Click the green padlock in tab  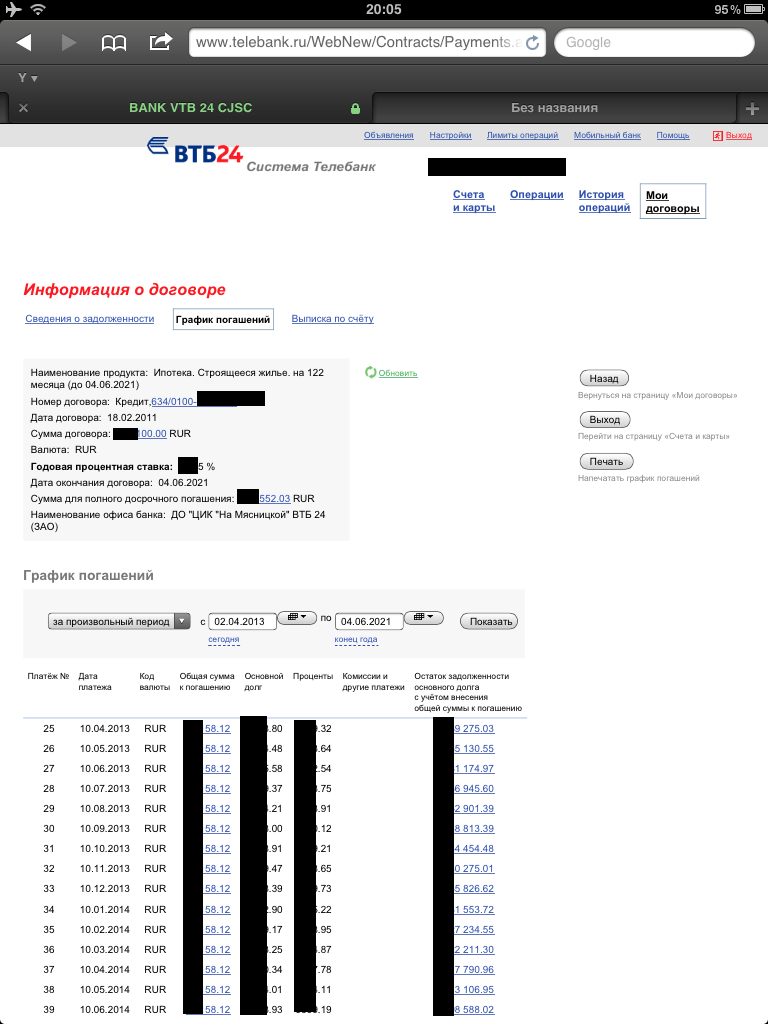(x=355, y=108)
